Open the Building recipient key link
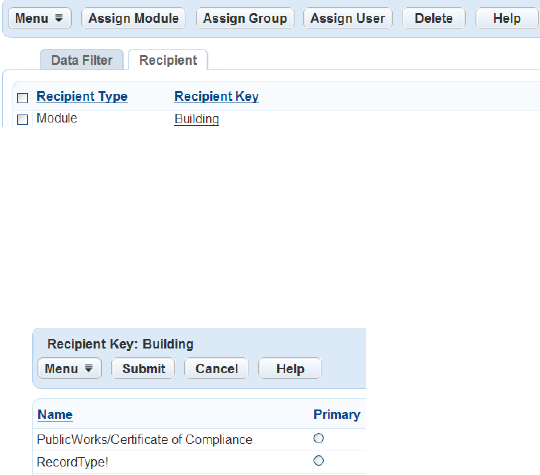This screenshot has height=475, width=540. 197,119
